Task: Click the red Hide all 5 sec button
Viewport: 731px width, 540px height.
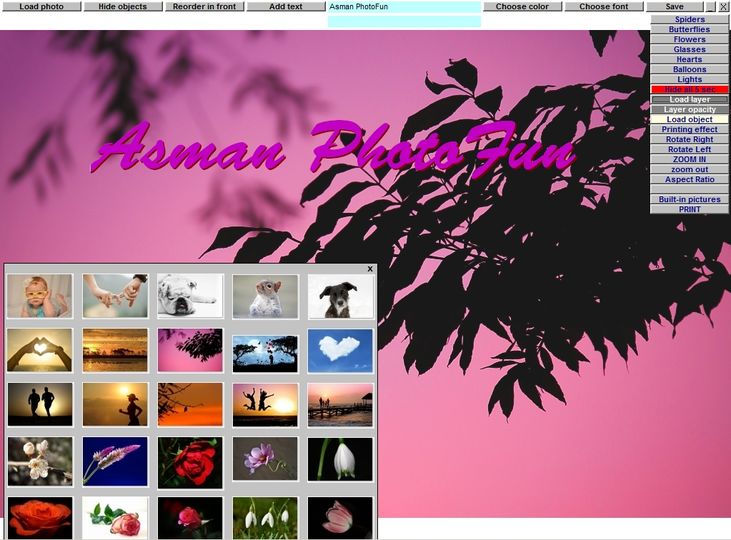Action: [x=689, y=90]
